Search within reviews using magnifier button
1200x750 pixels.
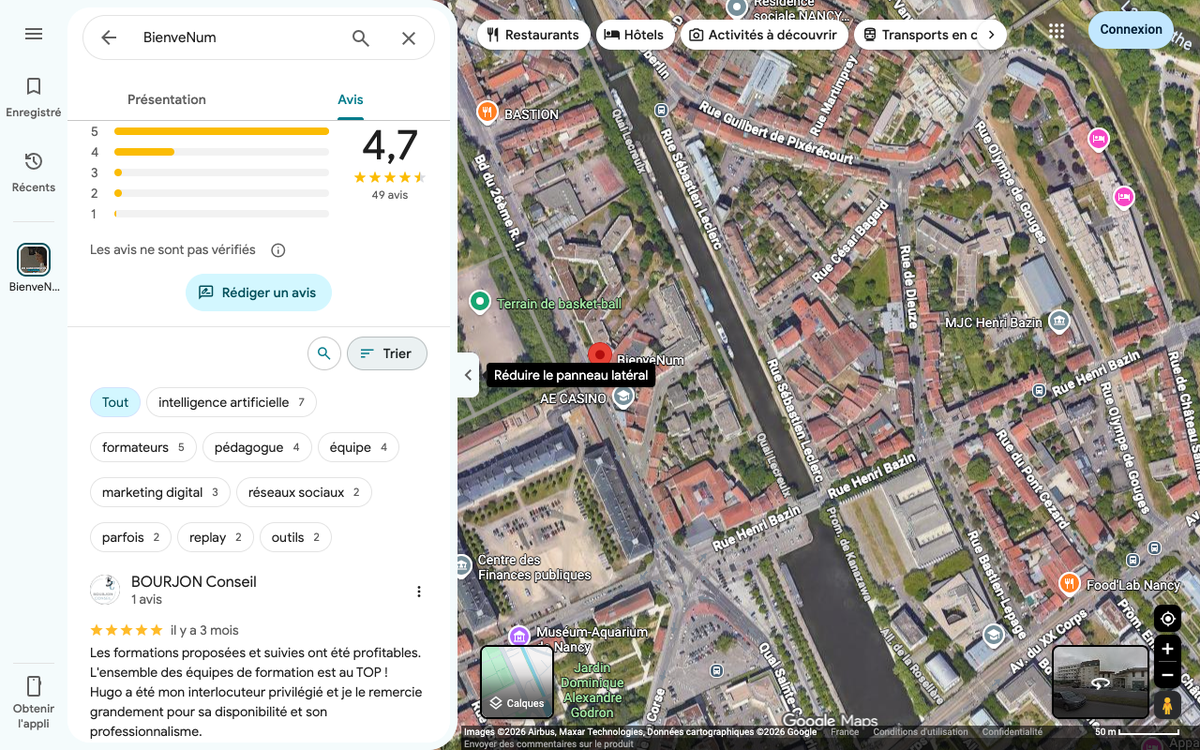click(323, 353)
